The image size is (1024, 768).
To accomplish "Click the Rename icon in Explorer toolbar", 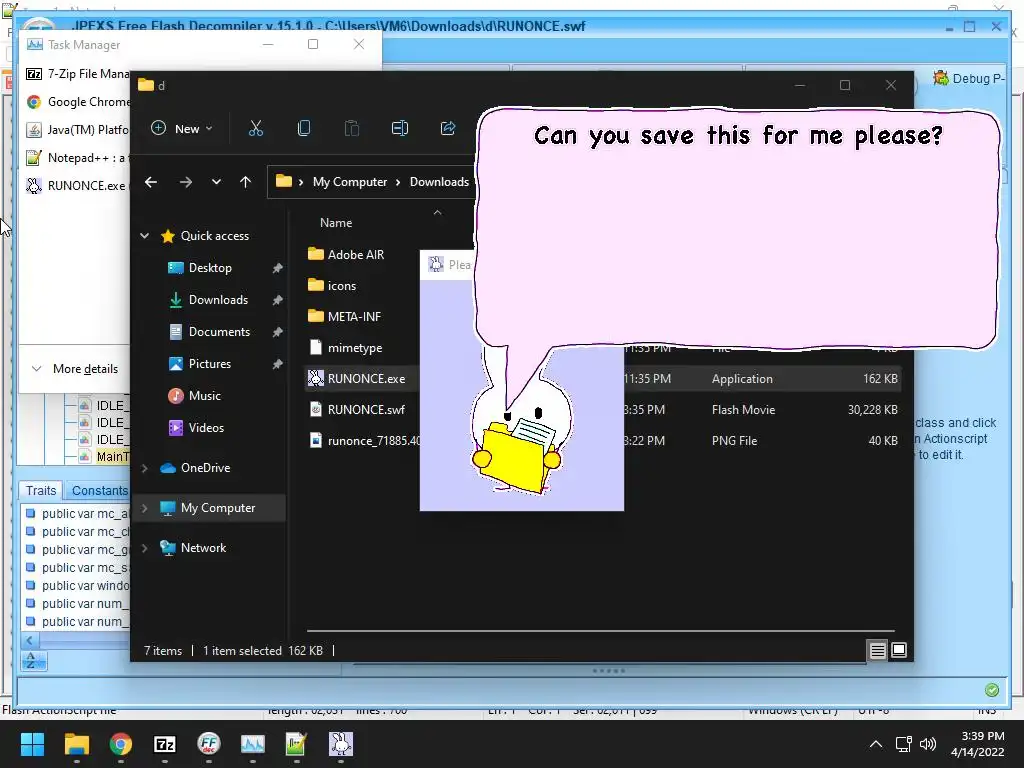I will (x=400, y=129).
